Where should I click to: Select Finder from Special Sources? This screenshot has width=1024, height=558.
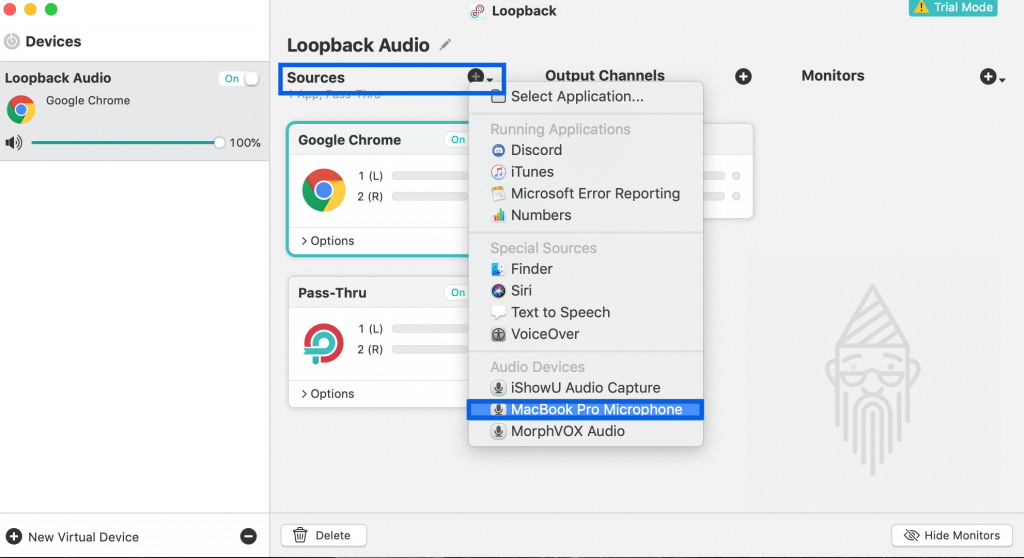pos(586,269)
